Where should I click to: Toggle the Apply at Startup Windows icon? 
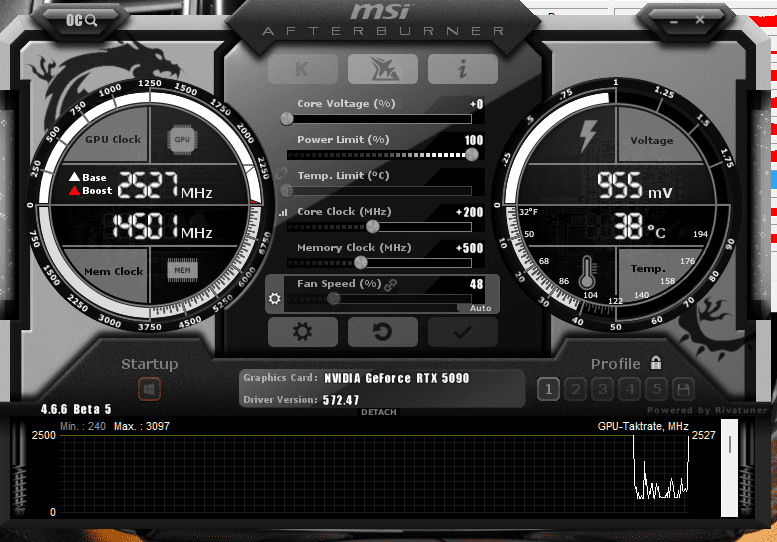click(x=149, y=389)
